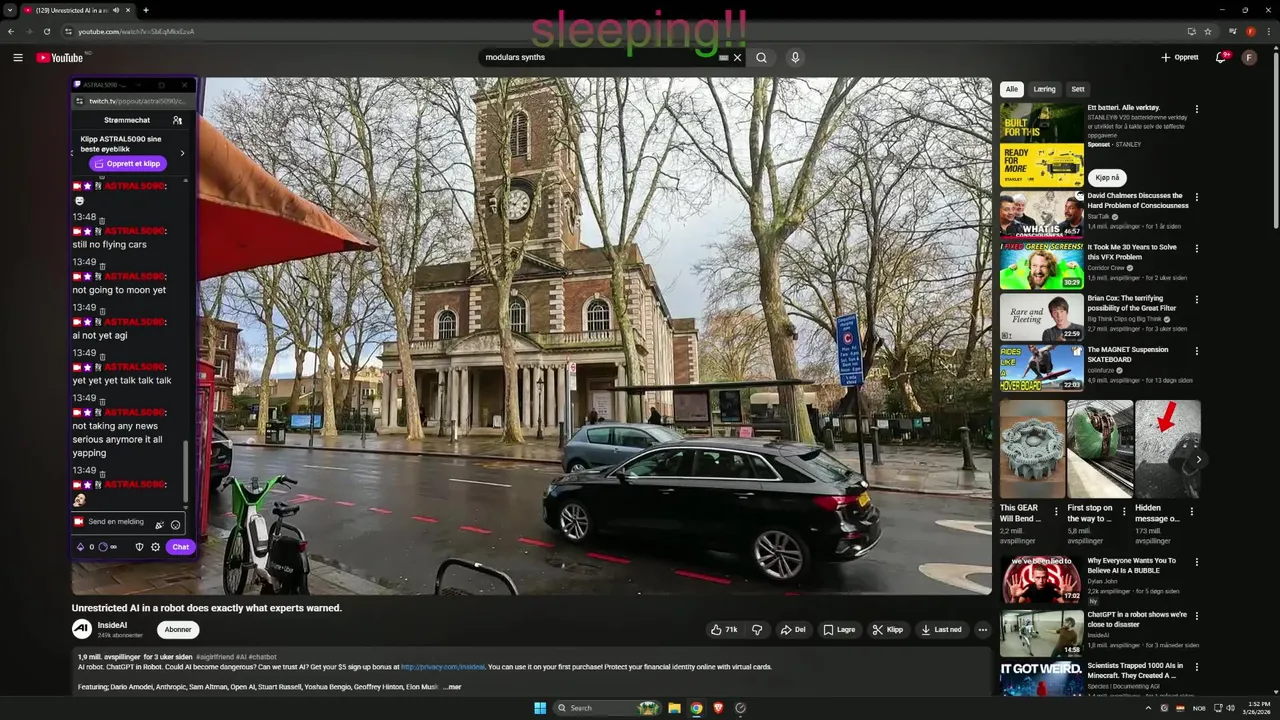Screen dimensions: 1280x720
Task: Go to the YouTube home logo
Action: click(x=60, y=57)
